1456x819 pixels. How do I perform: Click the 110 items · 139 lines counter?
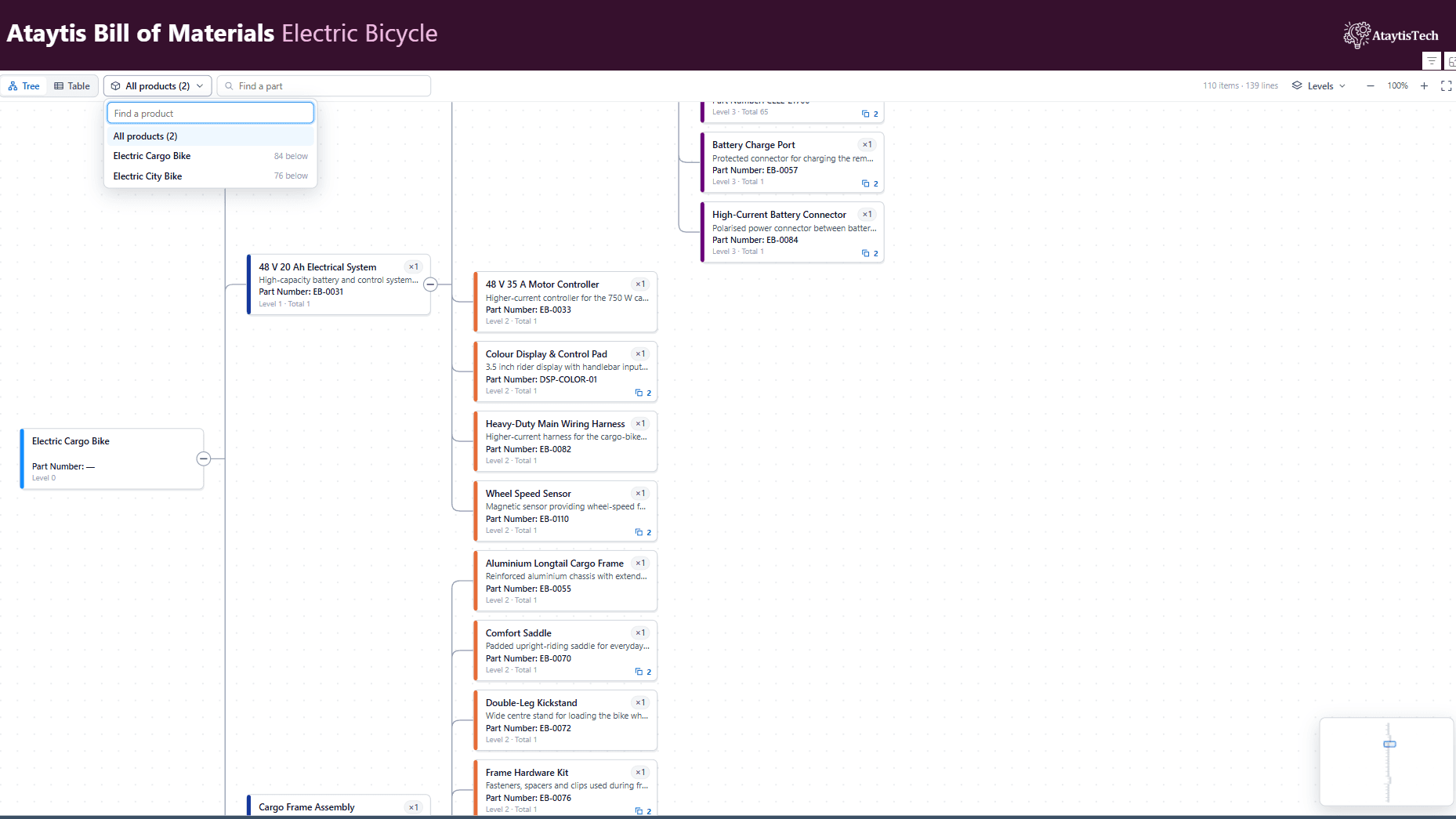(1240, 86)
